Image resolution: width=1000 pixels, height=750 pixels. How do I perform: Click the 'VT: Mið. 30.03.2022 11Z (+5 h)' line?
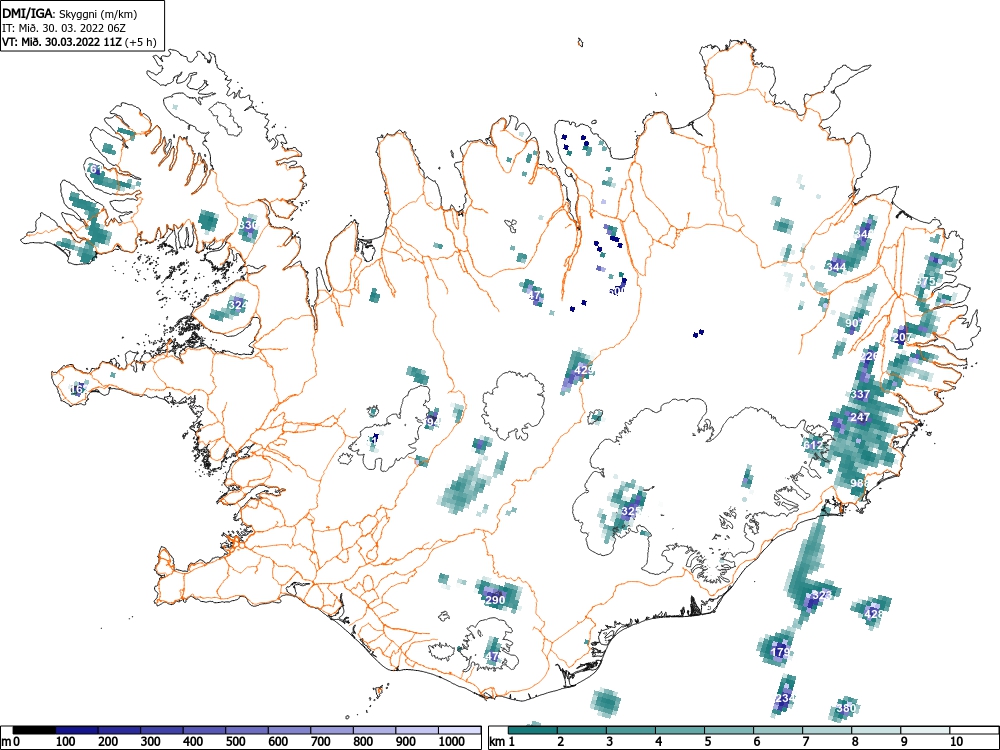point(78,42)
